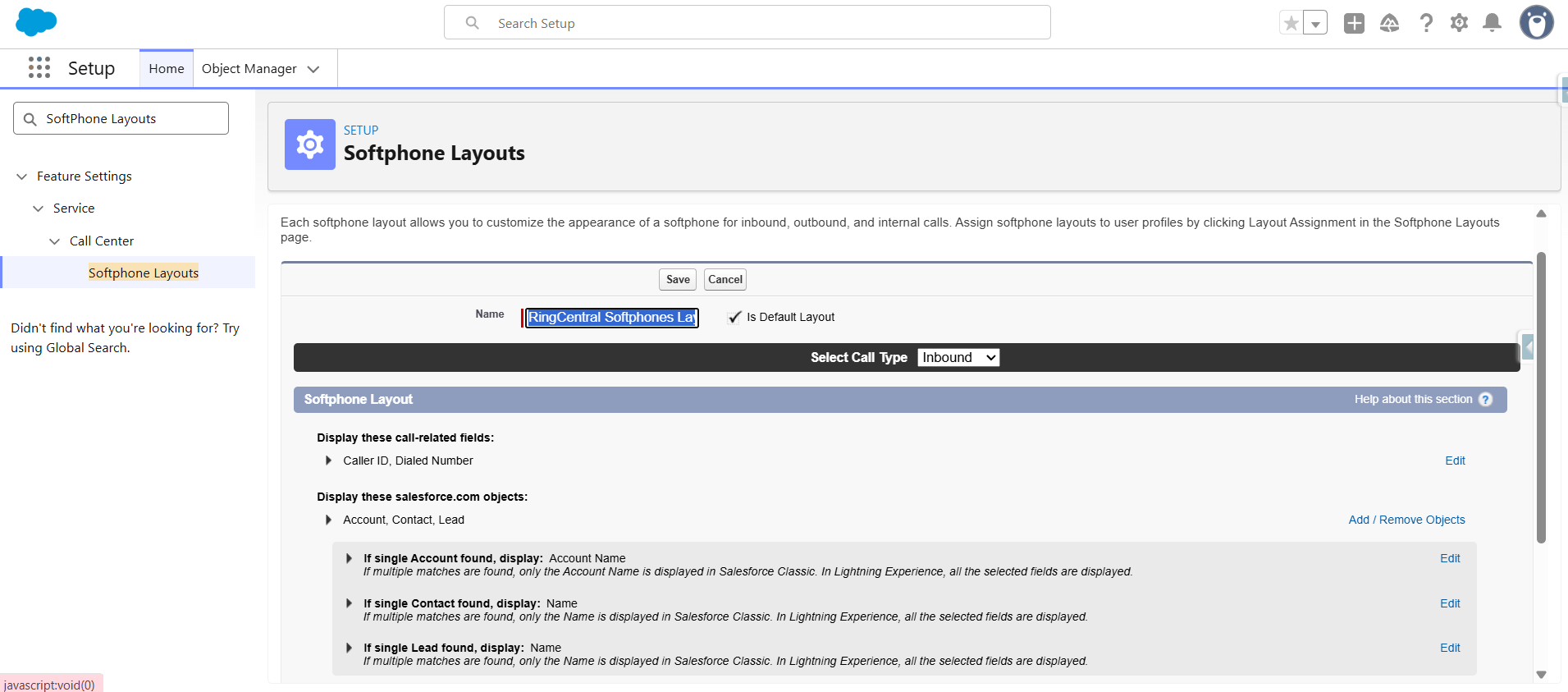This screenshot has height=692, width=1568.
Task: Open the Help question mark icon
Action: click(1426, 23)
